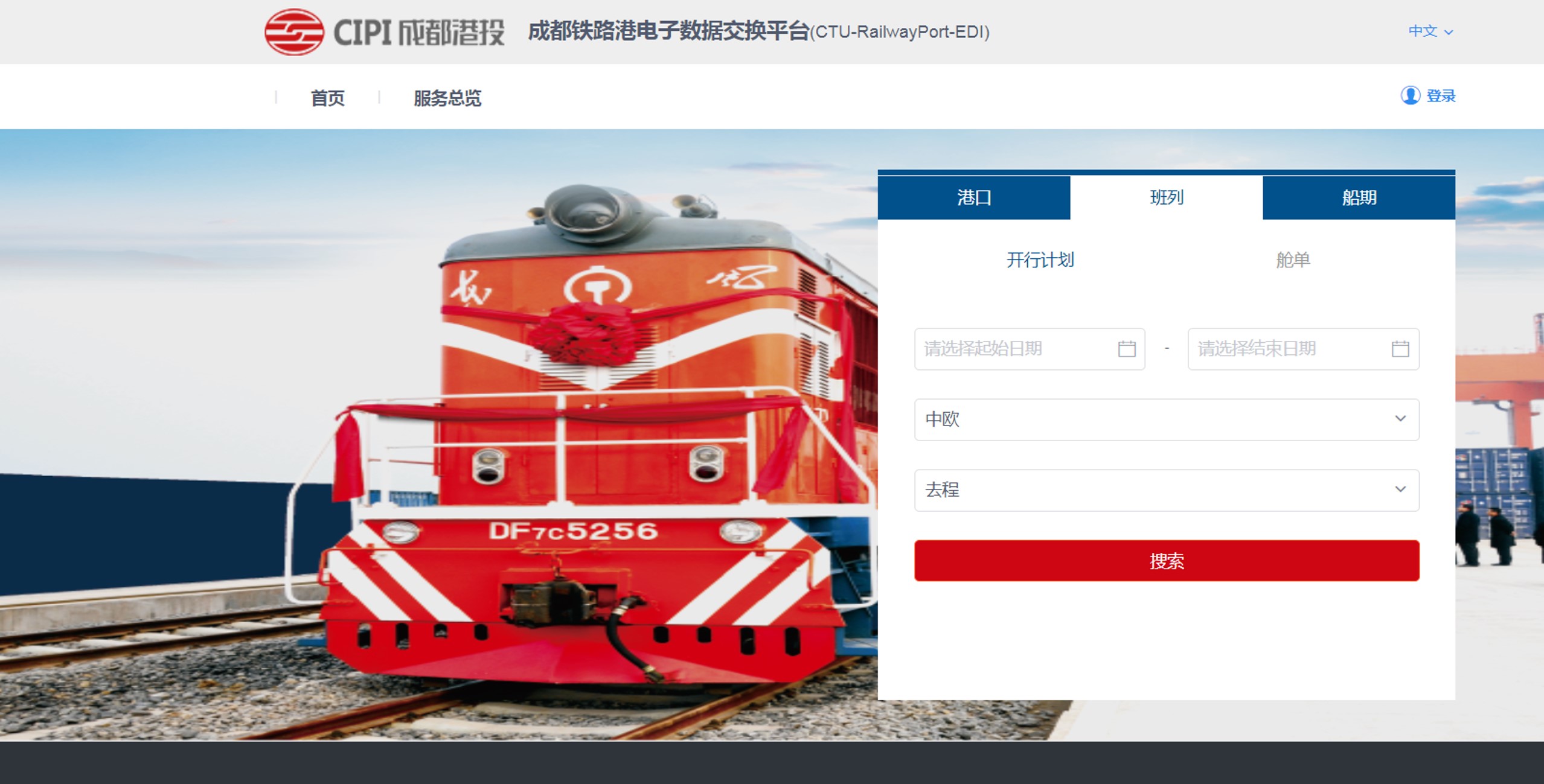
Task: Expand the 去程 direction dropdown
Action: click(1167, 490)
